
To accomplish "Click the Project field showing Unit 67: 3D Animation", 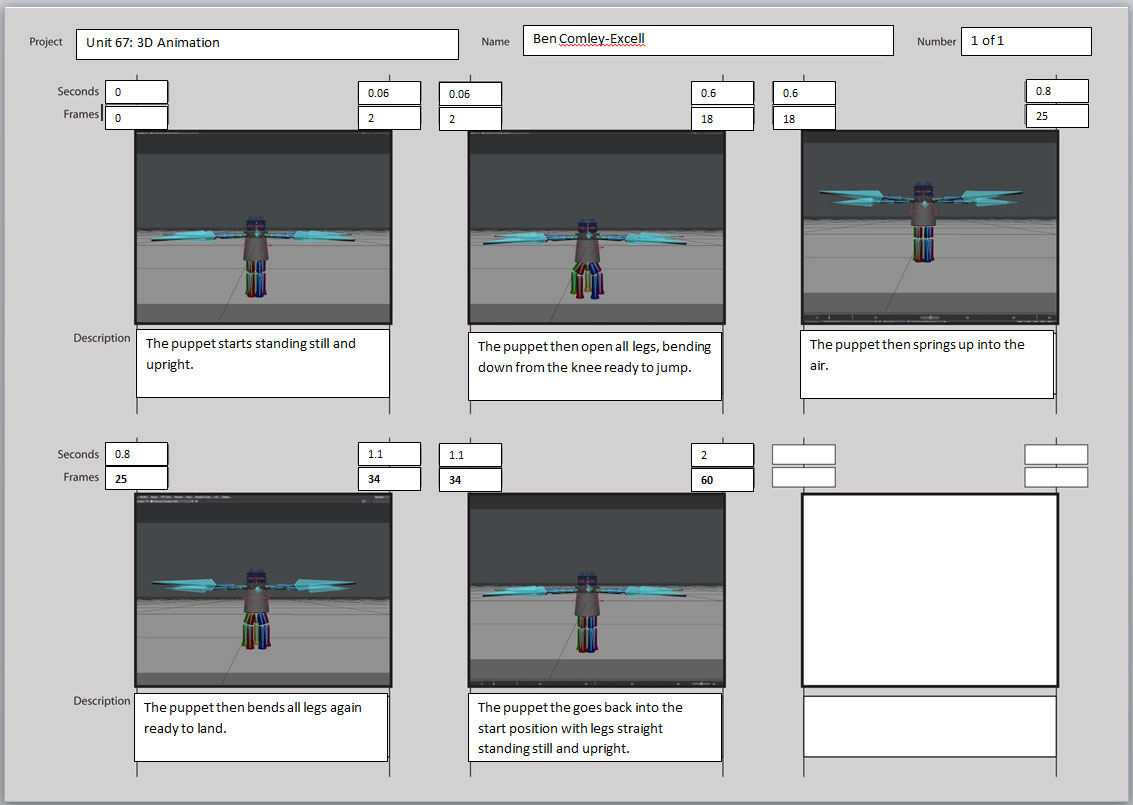I will coord(267,44).
